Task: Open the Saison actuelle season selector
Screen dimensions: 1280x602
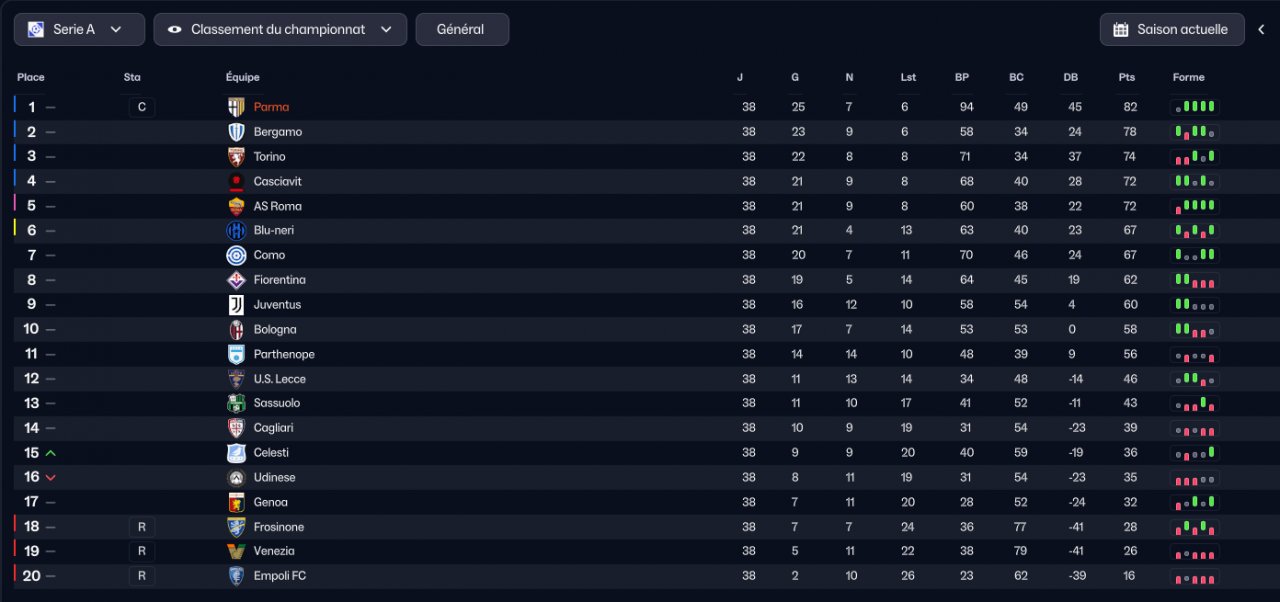Action: [x=1172, y=29]
